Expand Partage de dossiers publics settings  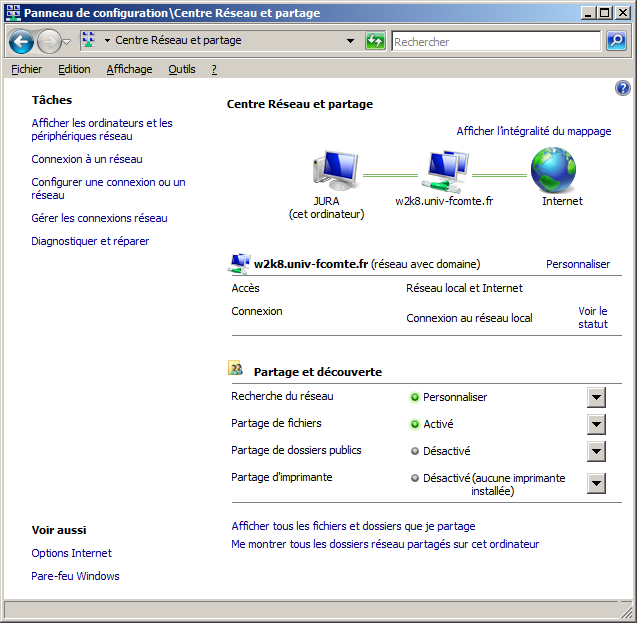pyautogui.click(x=596, y=451)
